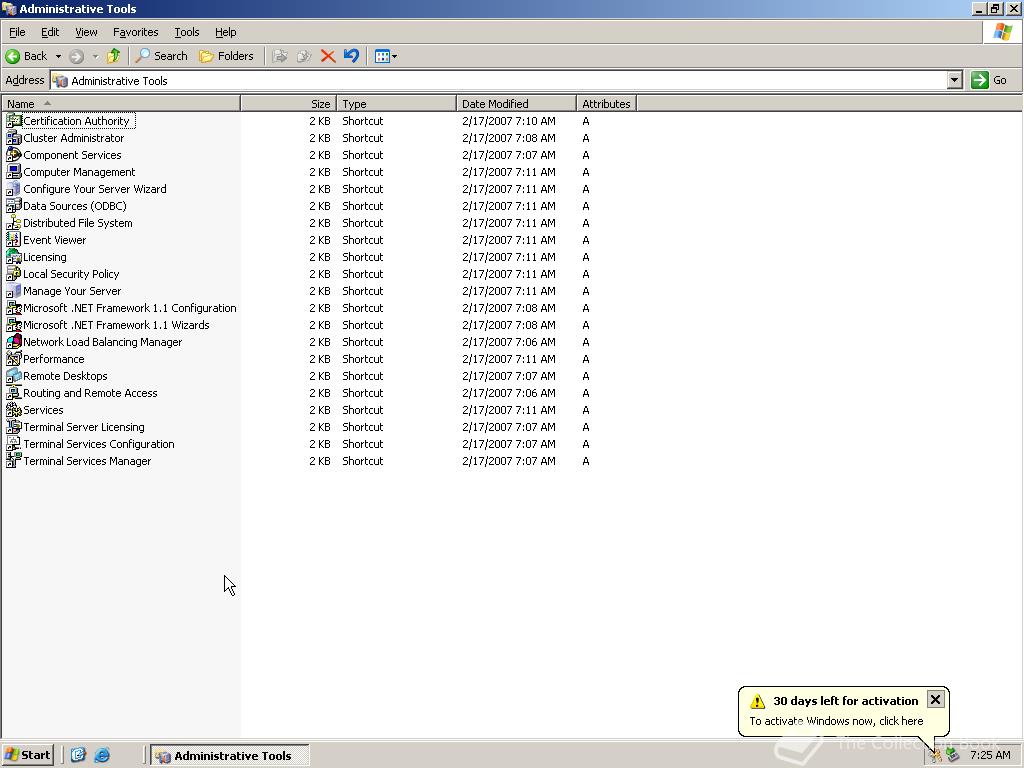Click the Move To toolbar icon
The width and height of the screenshot is (1024, 768).
click(x=280, y=56)
